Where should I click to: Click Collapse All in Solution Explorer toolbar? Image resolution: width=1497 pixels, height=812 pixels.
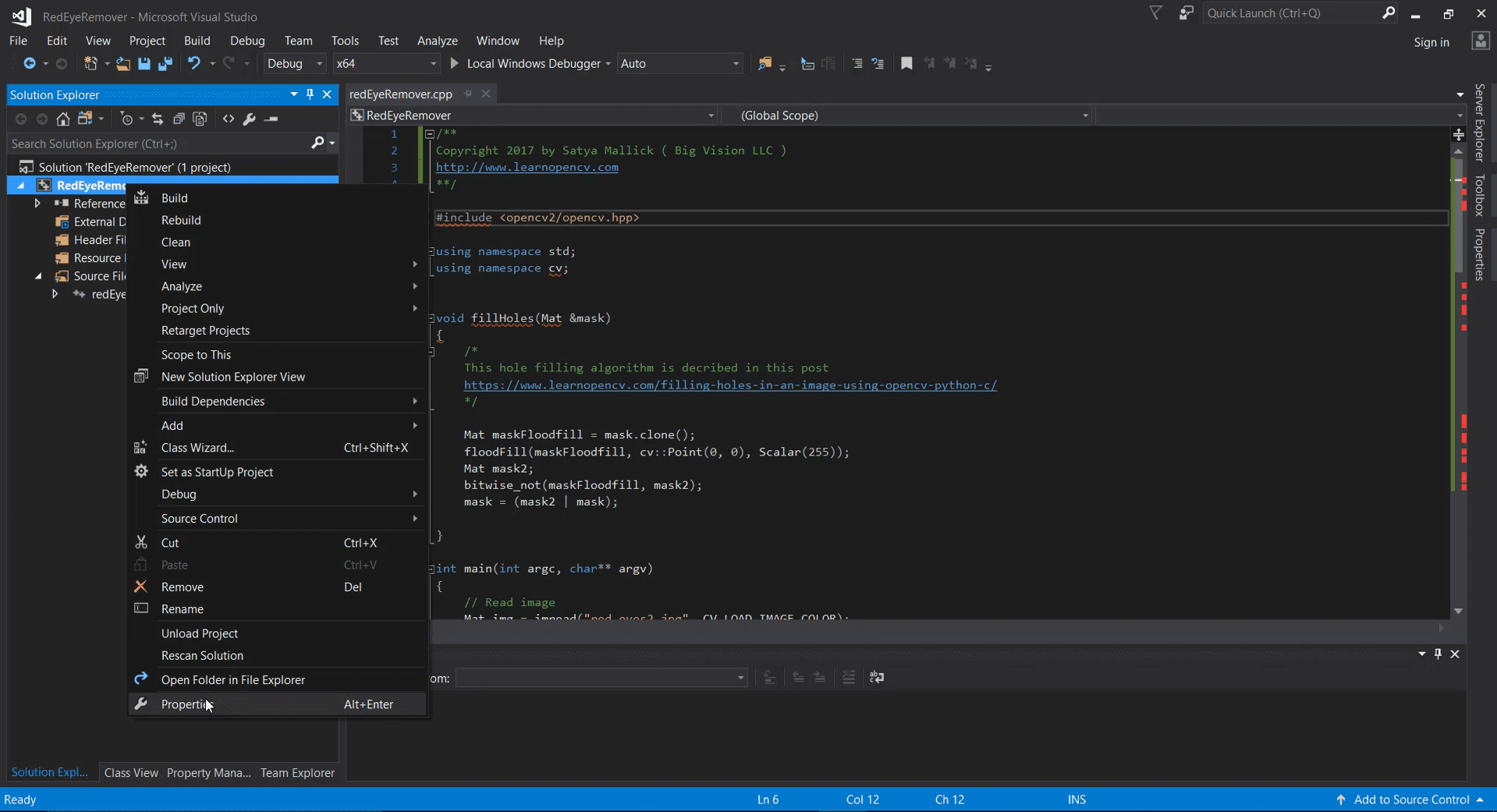(179, 119)
